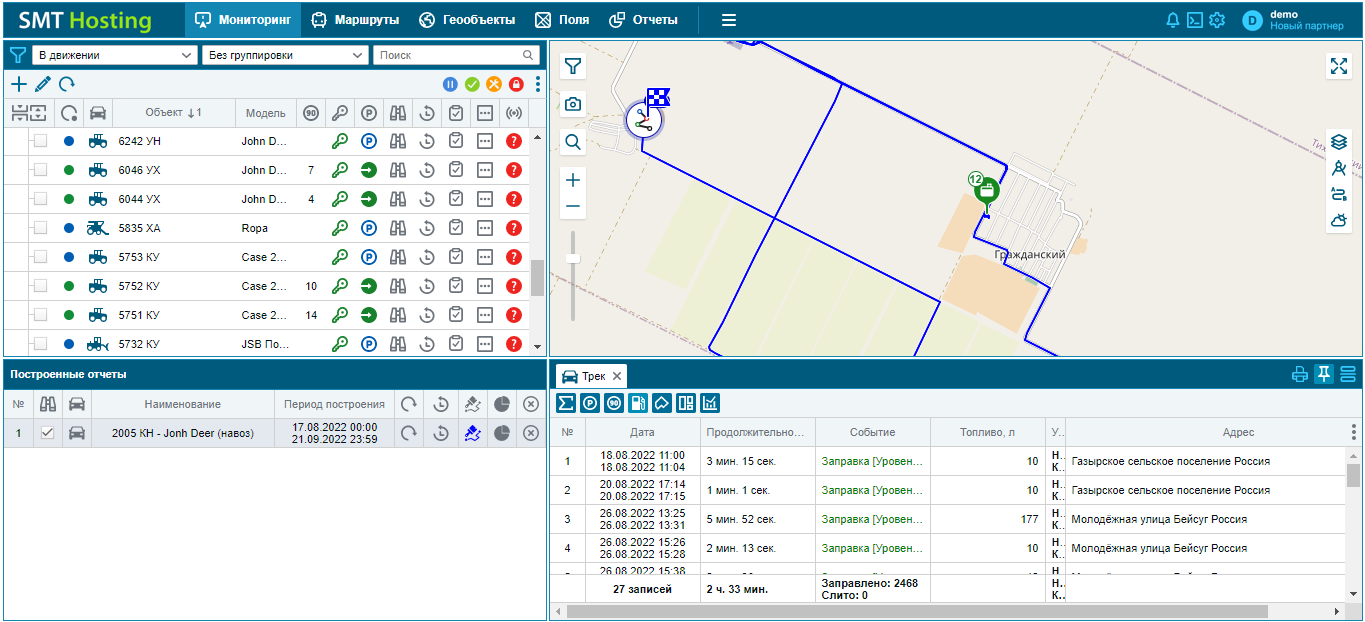Click the binoculars icon for 6044 УХ
This screenshot has width=1365, height=622.
point(397,199)
